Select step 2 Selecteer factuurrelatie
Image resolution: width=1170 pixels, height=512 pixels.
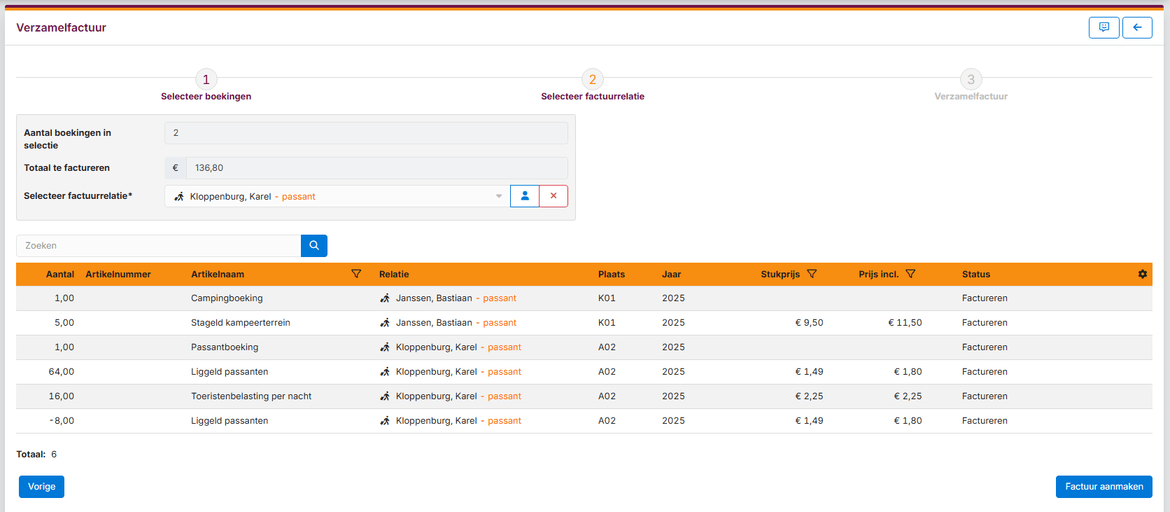click(x=592, y=87)
